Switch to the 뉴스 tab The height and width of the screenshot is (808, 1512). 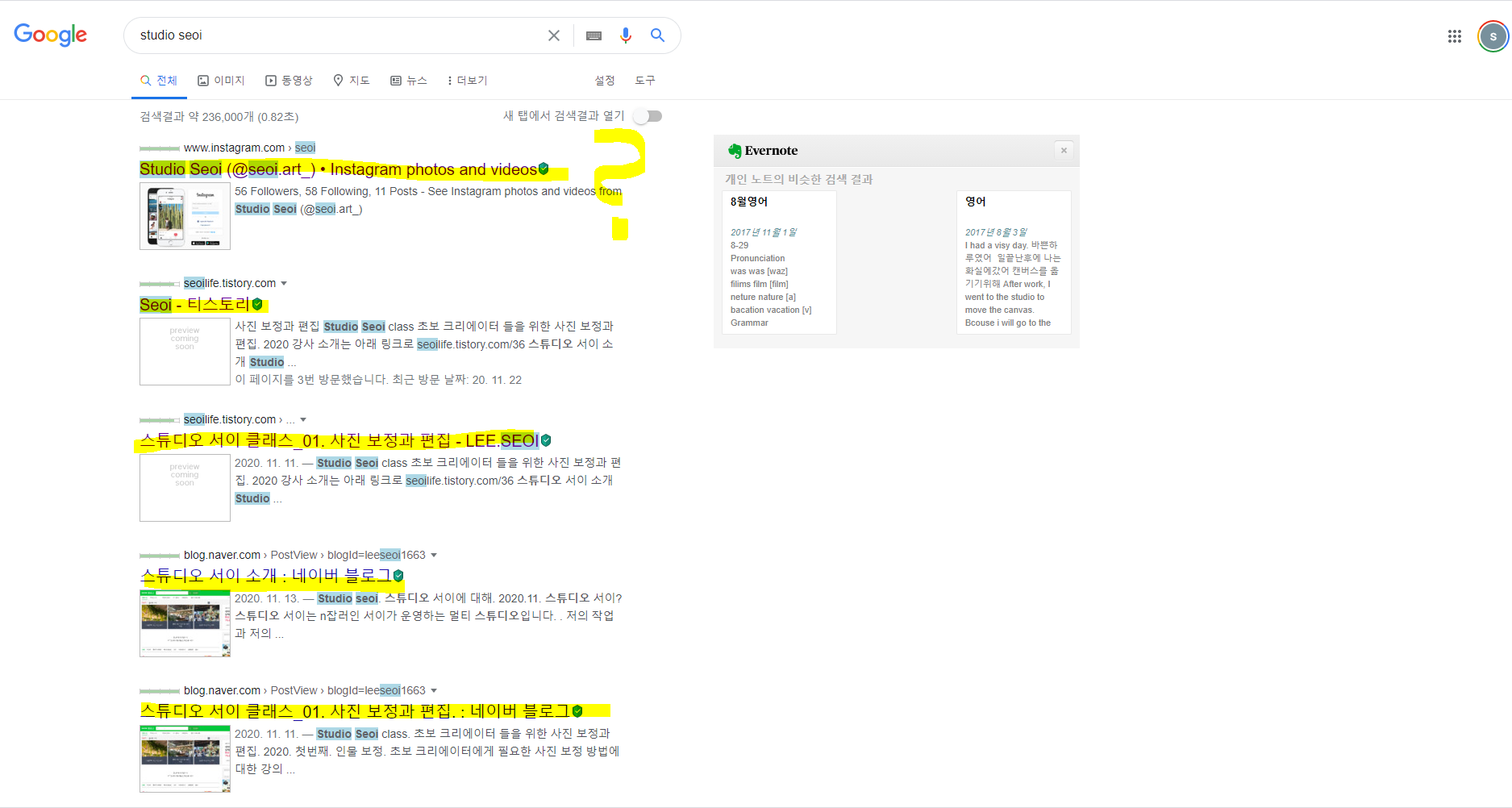(x=409, y=81)
